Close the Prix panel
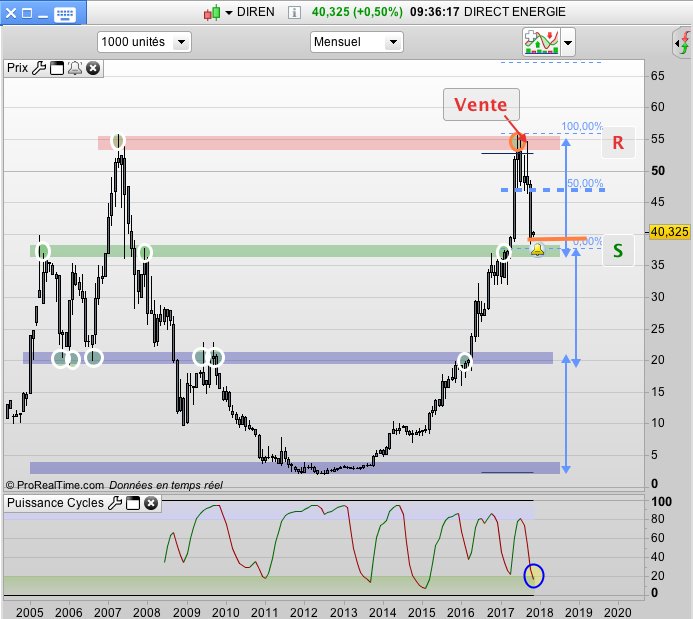The height and width of the screenshot is (619, 693). tap(93, 68)
